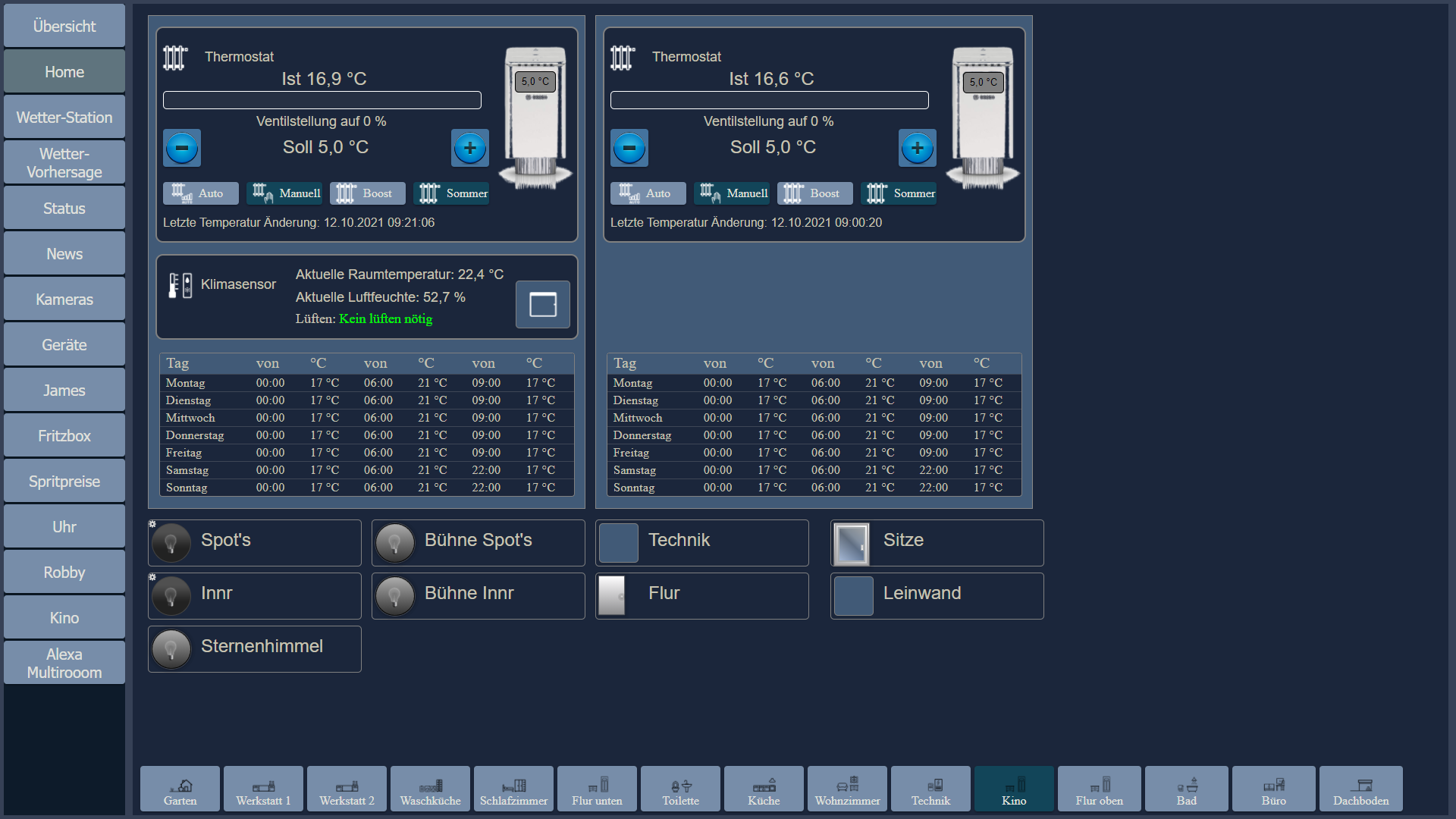The height and width of the screenshot is (819, 1456).
Task: Switch to Küche room tab
Action: click(764, 789)
